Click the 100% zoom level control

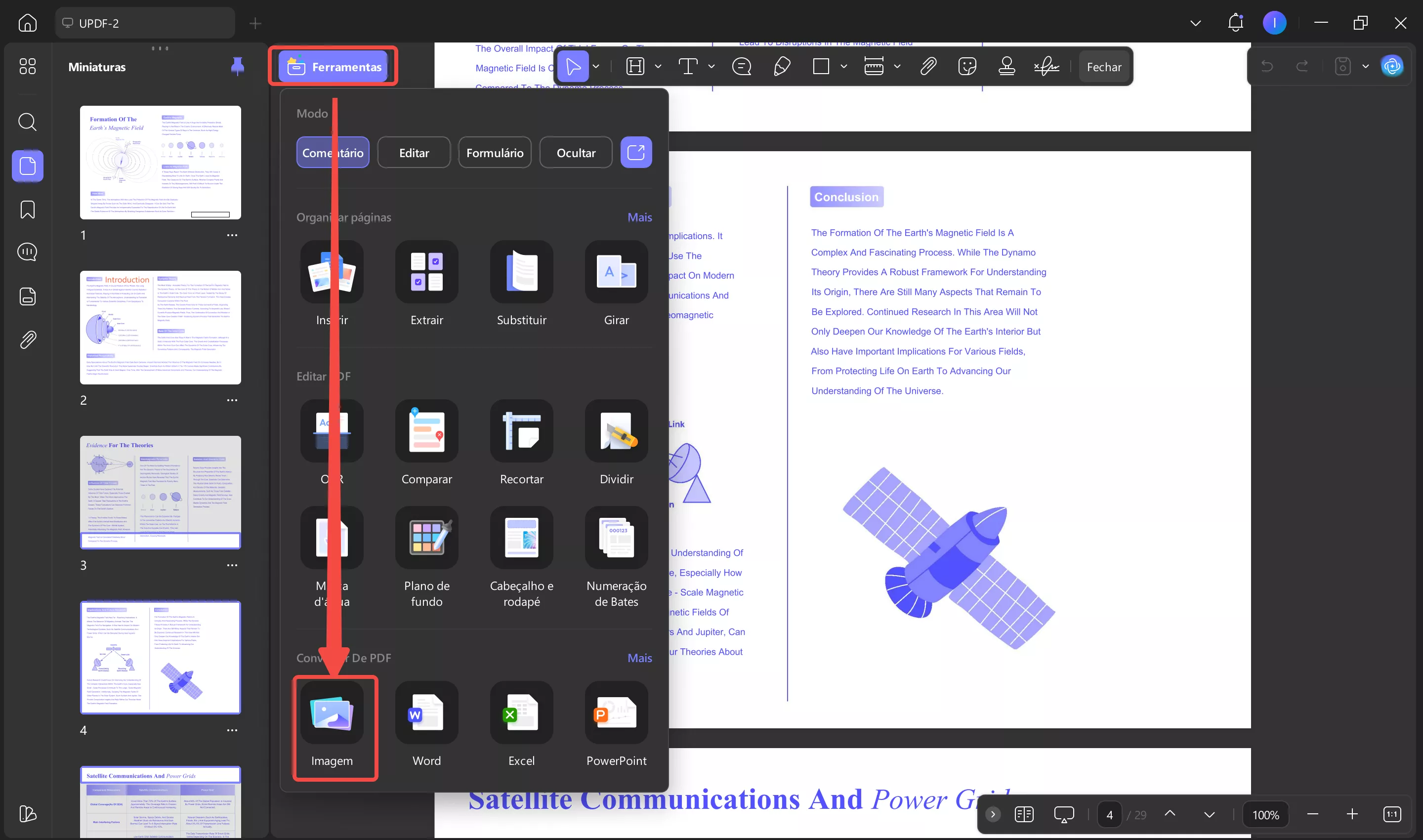click(1266, 814)
